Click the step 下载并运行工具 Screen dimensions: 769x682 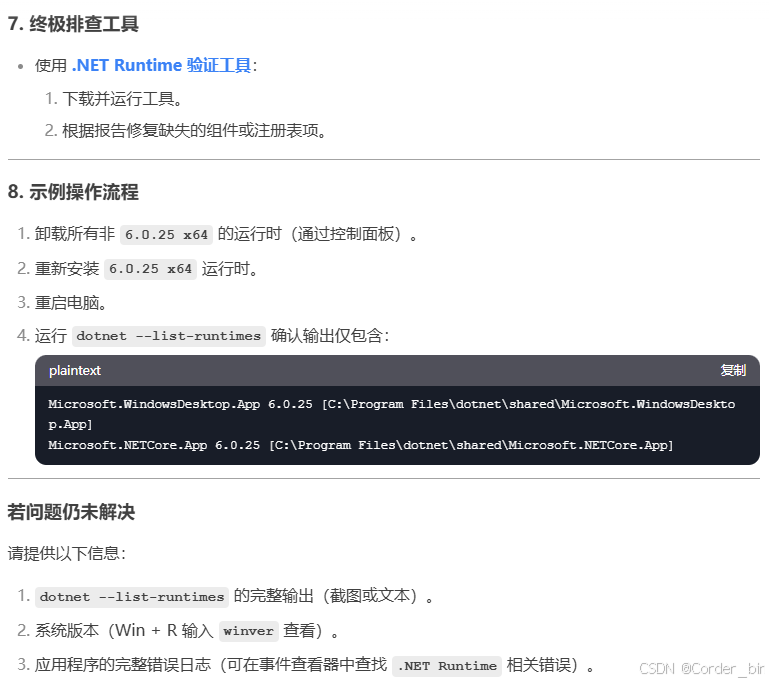pyautogui.click(x=123, y=99)
